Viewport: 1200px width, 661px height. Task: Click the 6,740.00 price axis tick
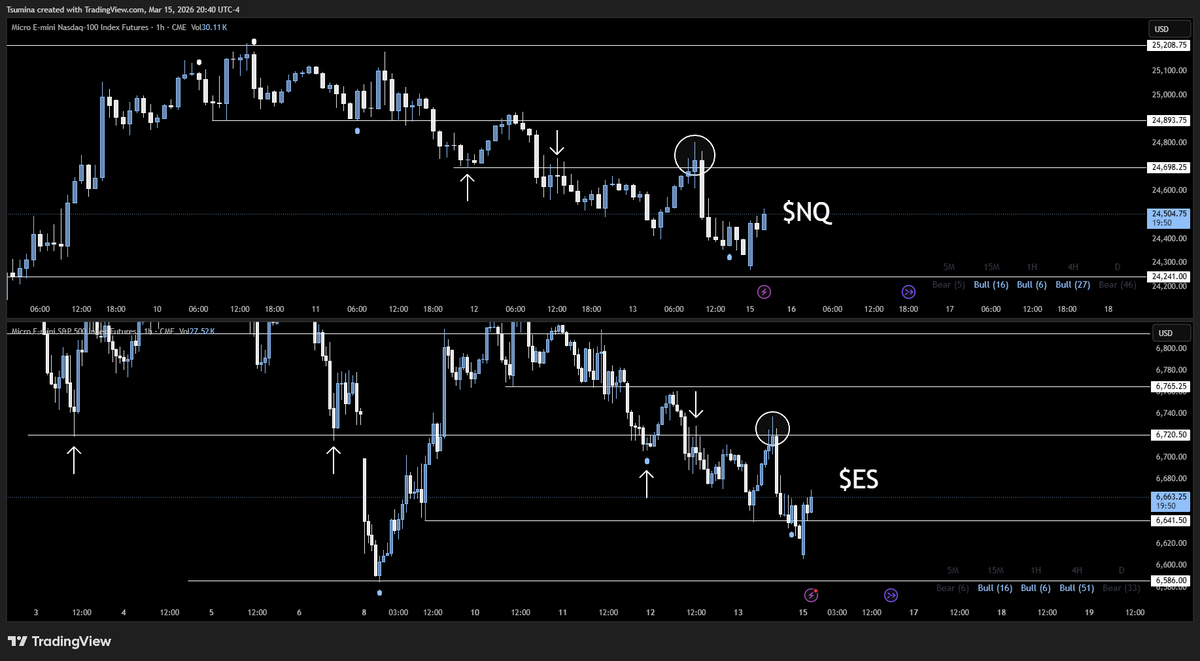coord(1171,413)
